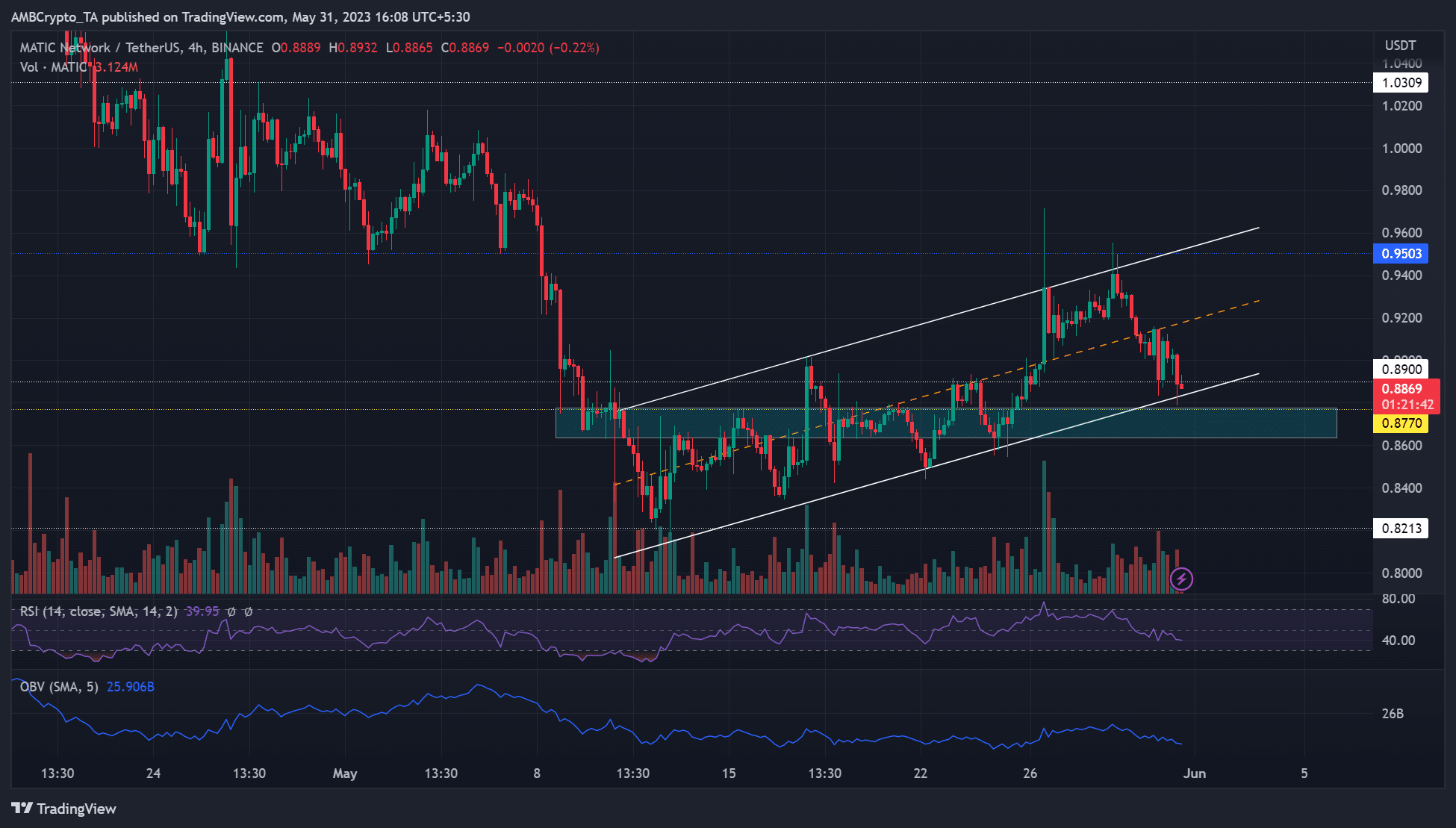The height and width of the screenshot is (828, 1456).
Task: Click the white 0.8213 price label
Action: [1401, 529]
